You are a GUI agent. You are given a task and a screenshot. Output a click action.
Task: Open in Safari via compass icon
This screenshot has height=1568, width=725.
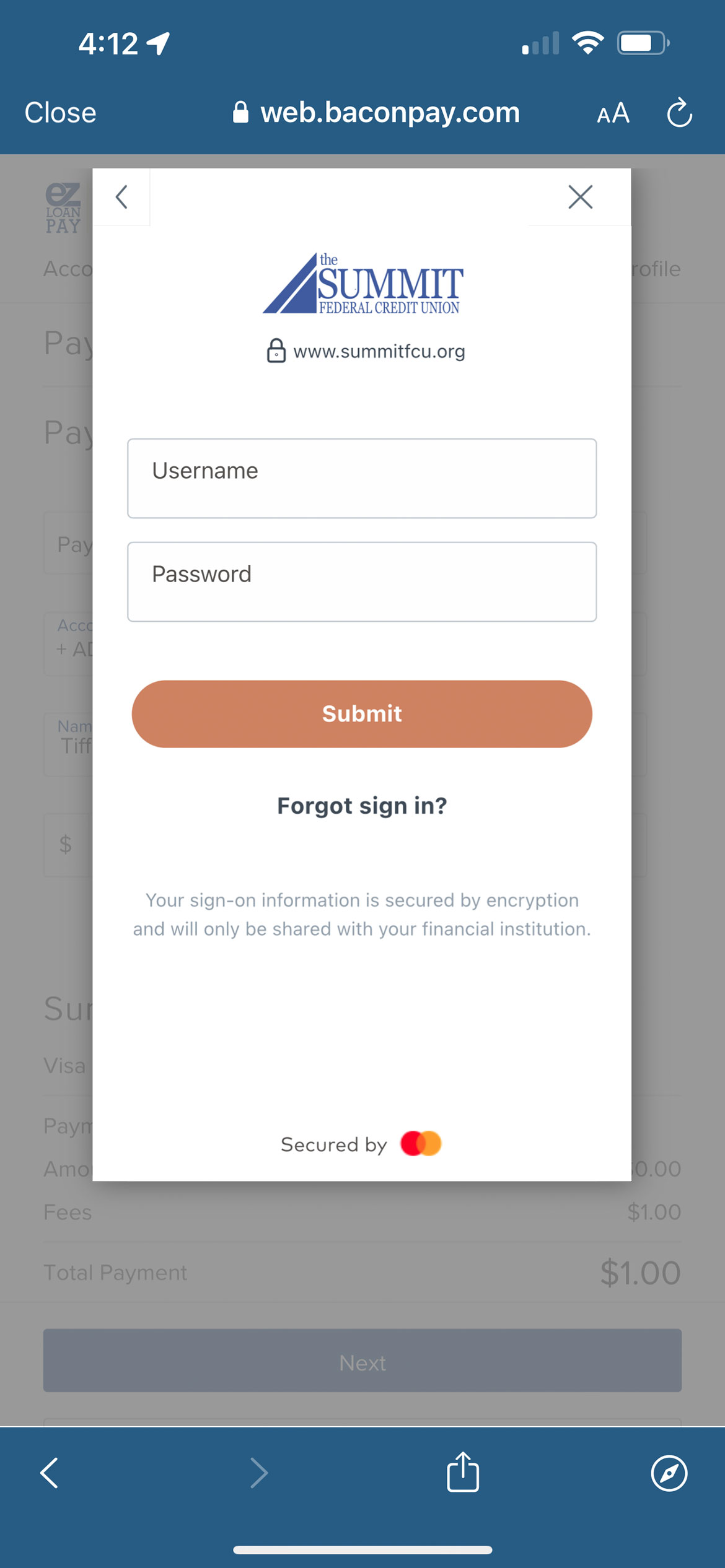tap(669, 1473)
